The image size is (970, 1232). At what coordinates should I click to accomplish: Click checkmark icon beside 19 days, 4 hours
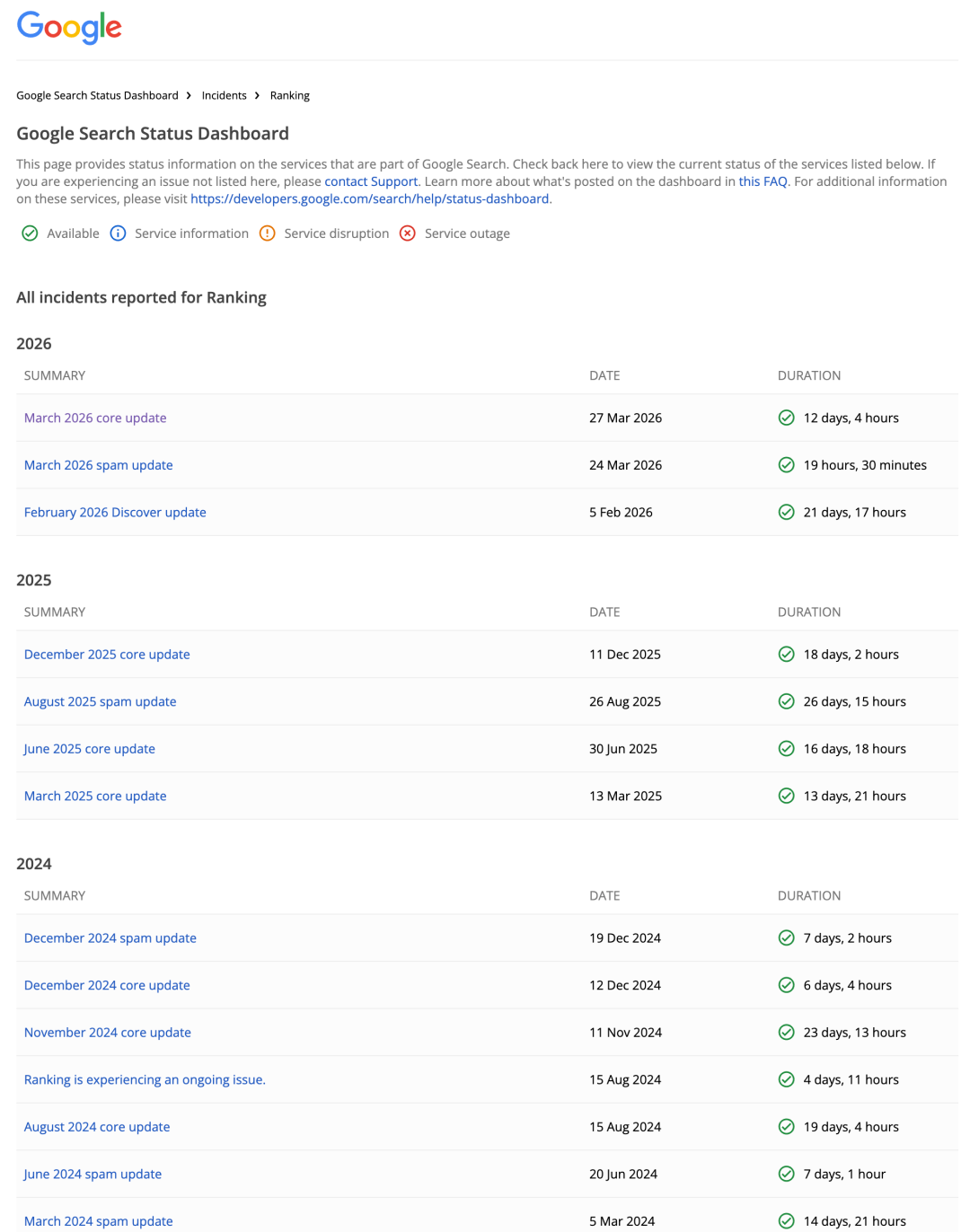point(786,1127)
